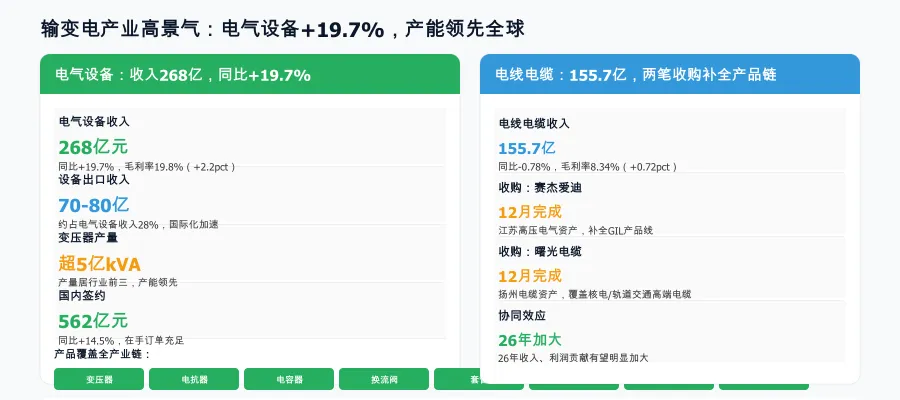Select the 电抗器 green tag

click(194, 380)
